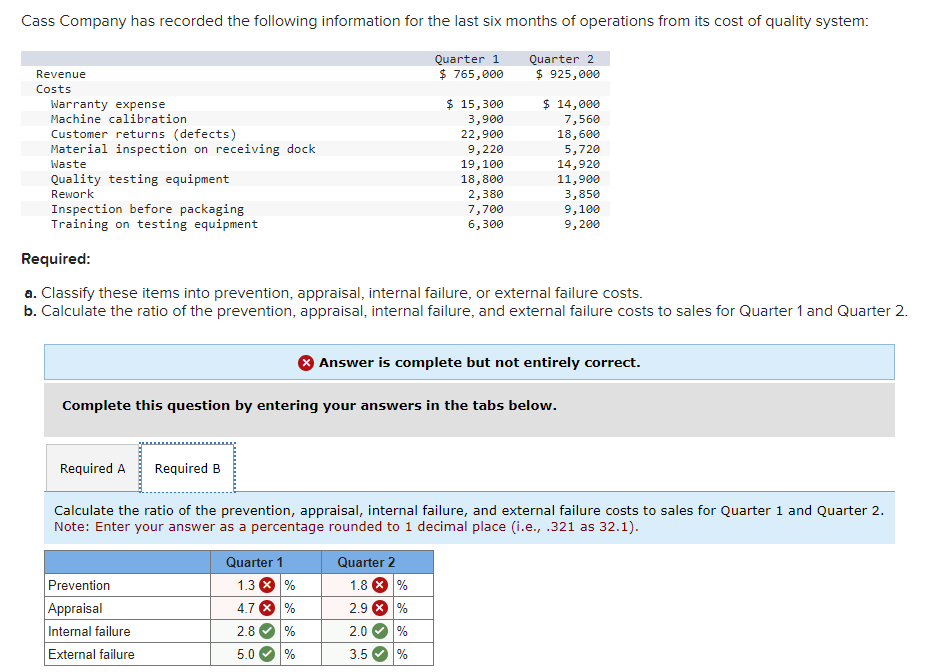Edit Appraisal Quarter 2 value 2.9
The image size is (931, 672).
(358, 608)
